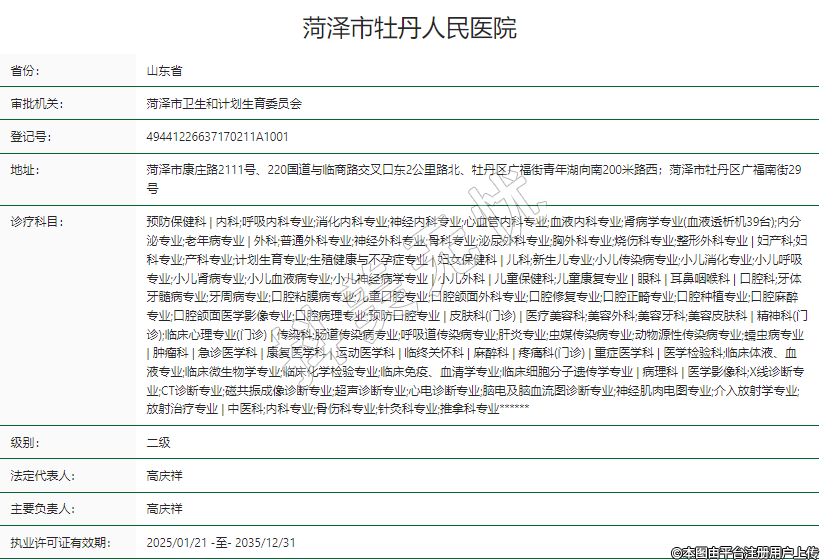Select the 地址 row label
Screen dimensions: 820x560
(27, 169)
